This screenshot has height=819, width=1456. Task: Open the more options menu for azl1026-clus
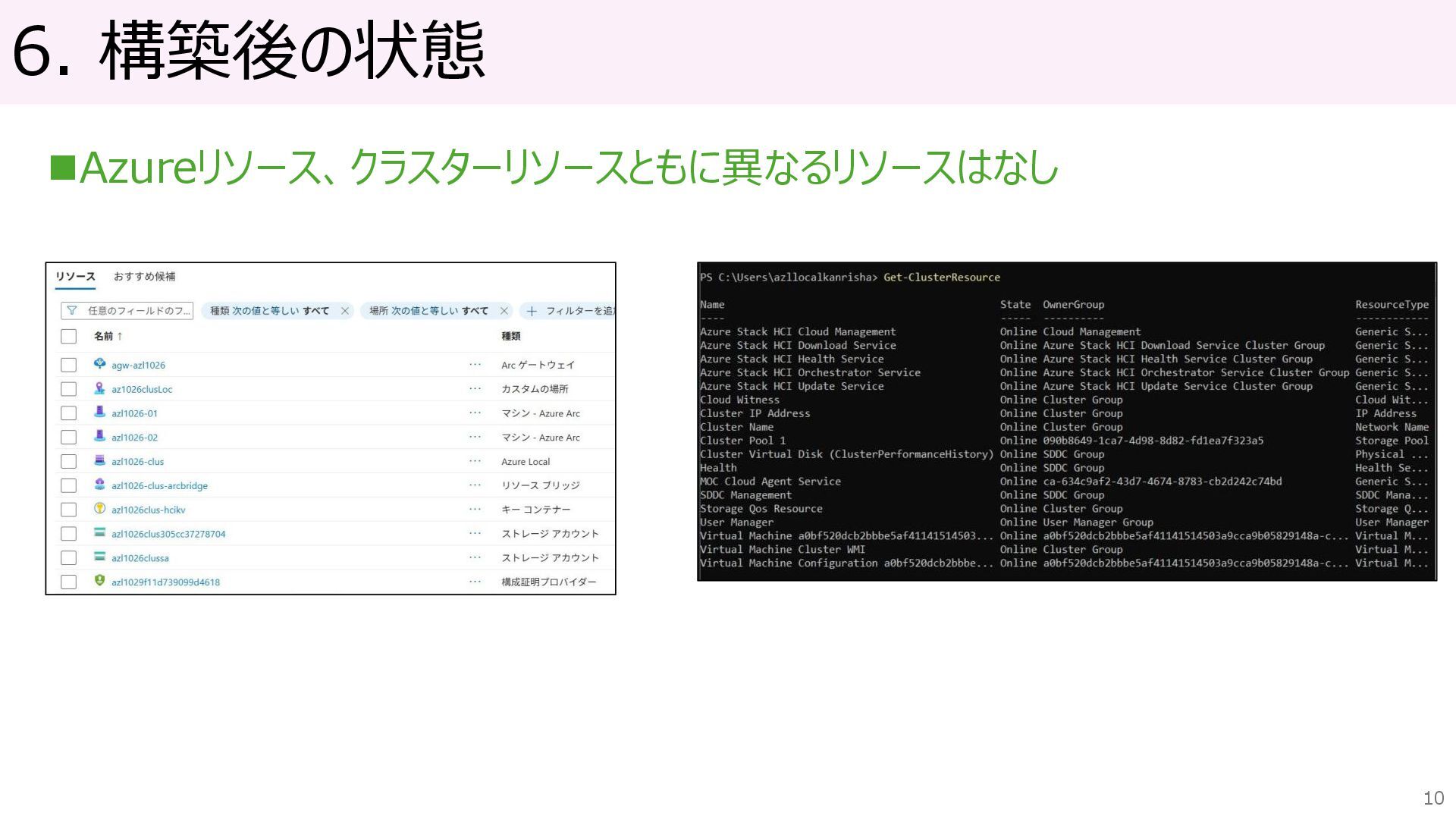click(x=475, y=461)
